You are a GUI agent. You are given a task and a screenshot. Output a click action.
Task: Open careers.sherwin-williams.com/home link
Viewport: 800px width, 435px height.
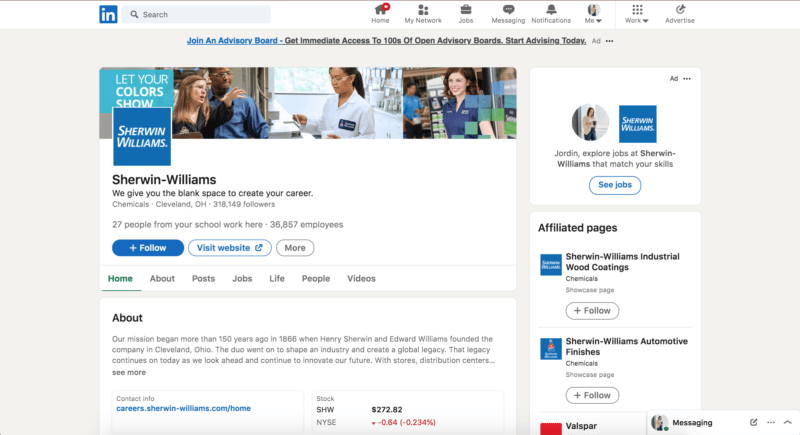point(183,408)
